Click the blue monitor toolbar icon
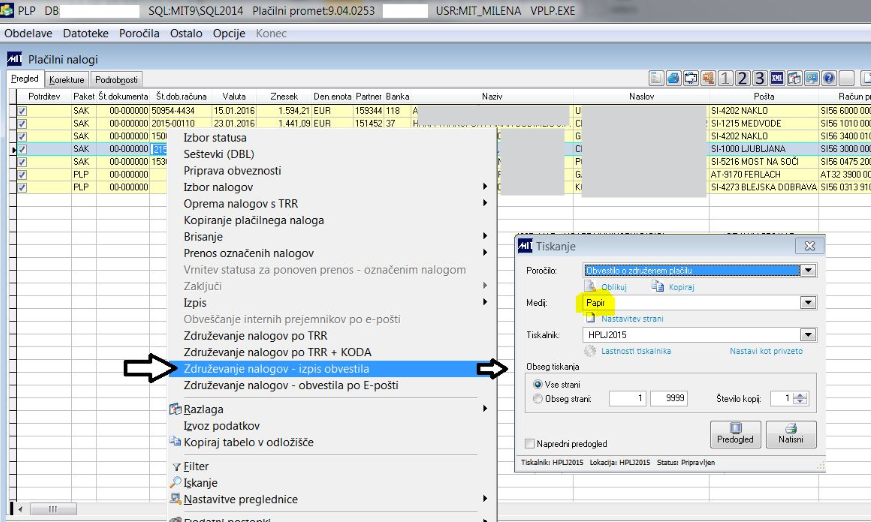The width and height of the screenshot is (871, 522). click(x=811, y=78)
